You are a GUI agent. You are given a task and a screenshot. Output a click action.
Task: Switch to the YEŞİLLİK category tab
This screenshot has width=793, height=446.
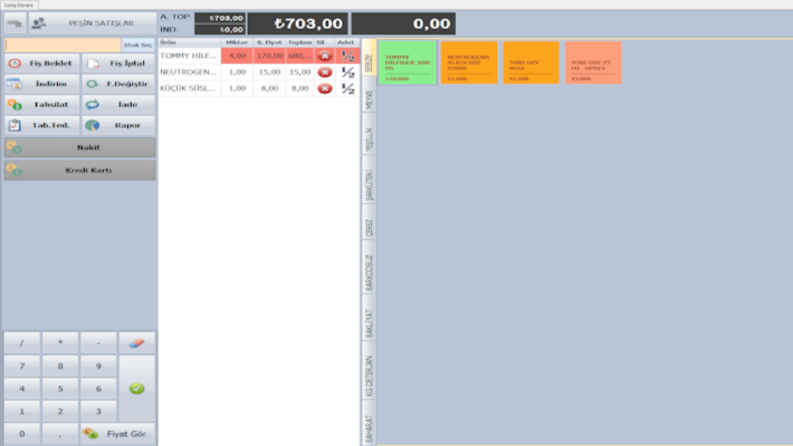click(369, 135)
